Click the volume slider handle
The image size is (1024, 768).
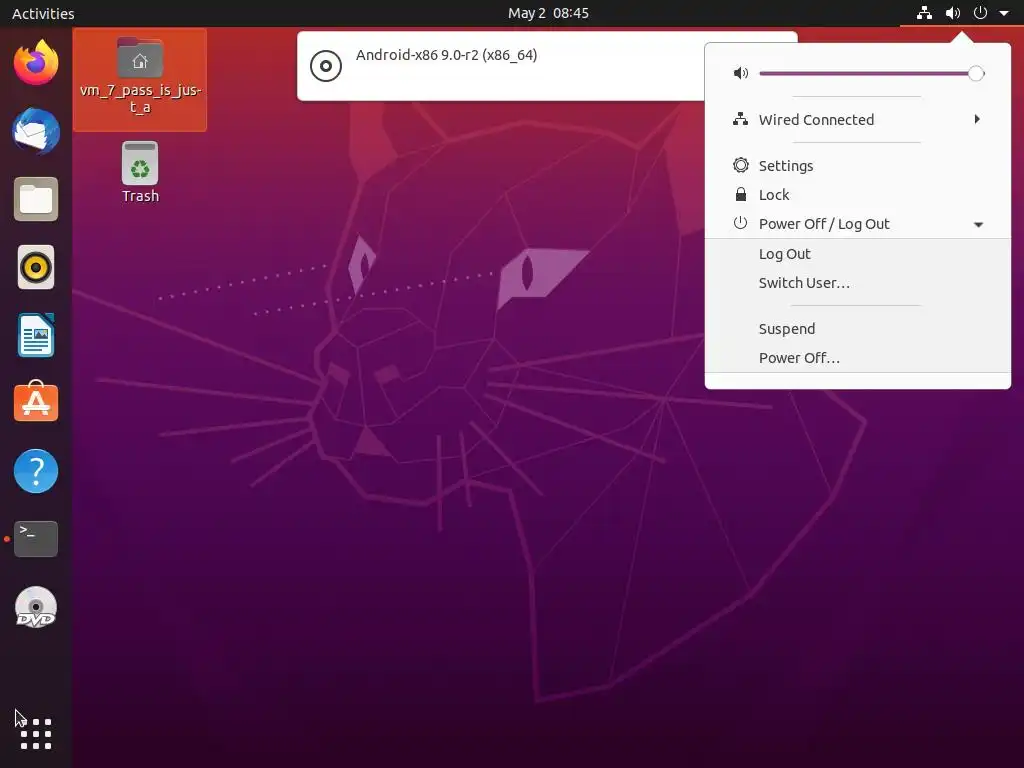976,74
